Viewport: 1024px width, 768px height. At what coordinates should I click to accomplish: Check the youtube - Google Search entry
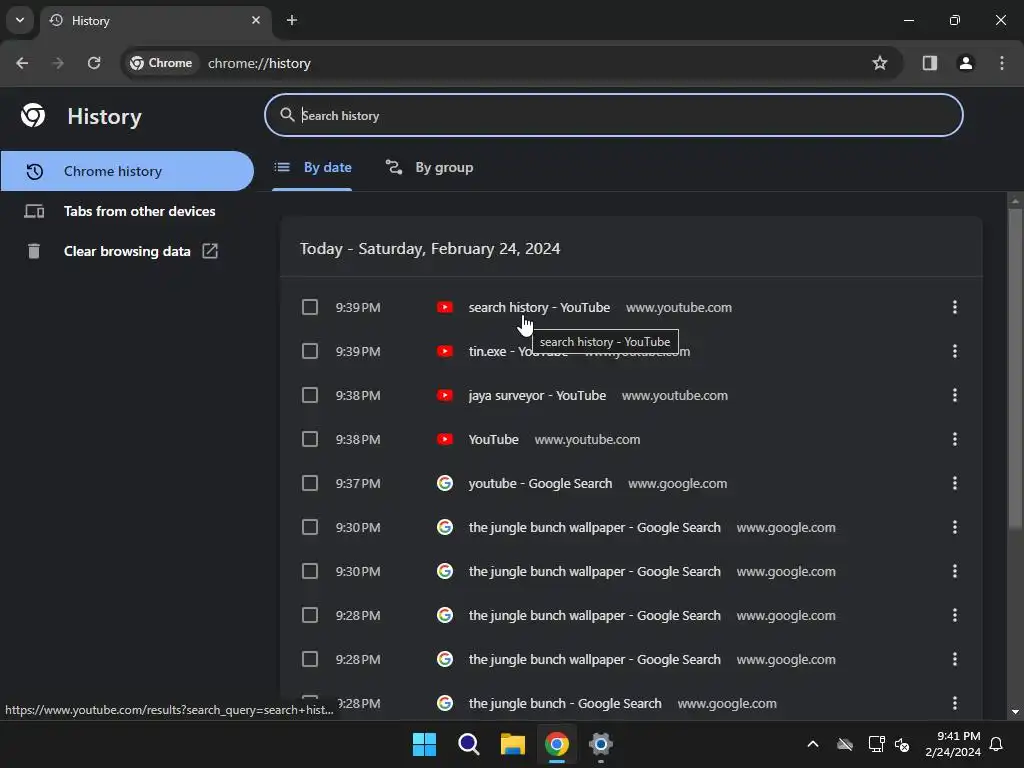coord(310,483)
